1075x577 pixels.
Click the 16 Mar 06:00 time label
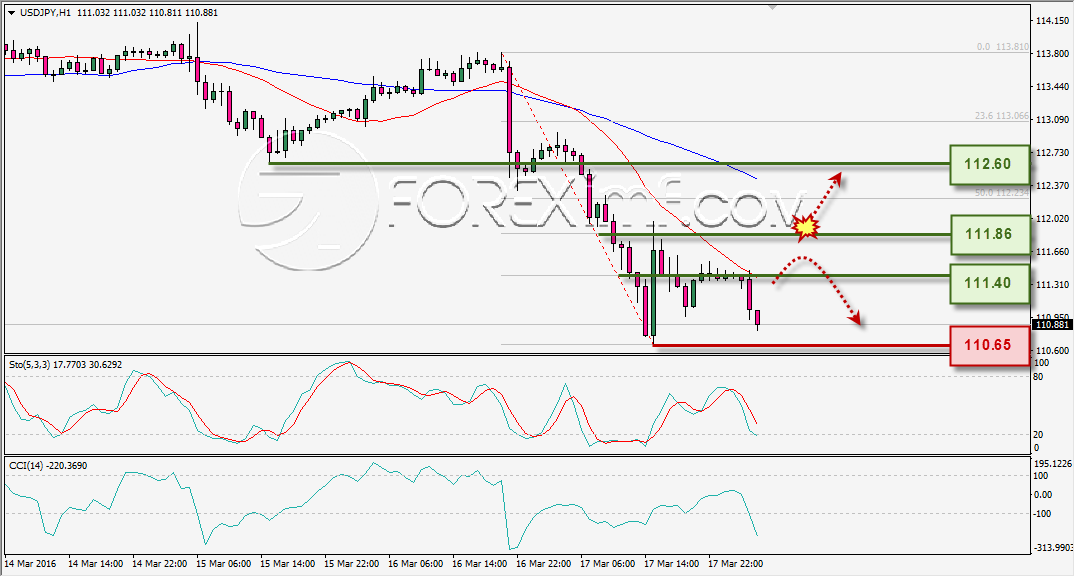point(415,563)
